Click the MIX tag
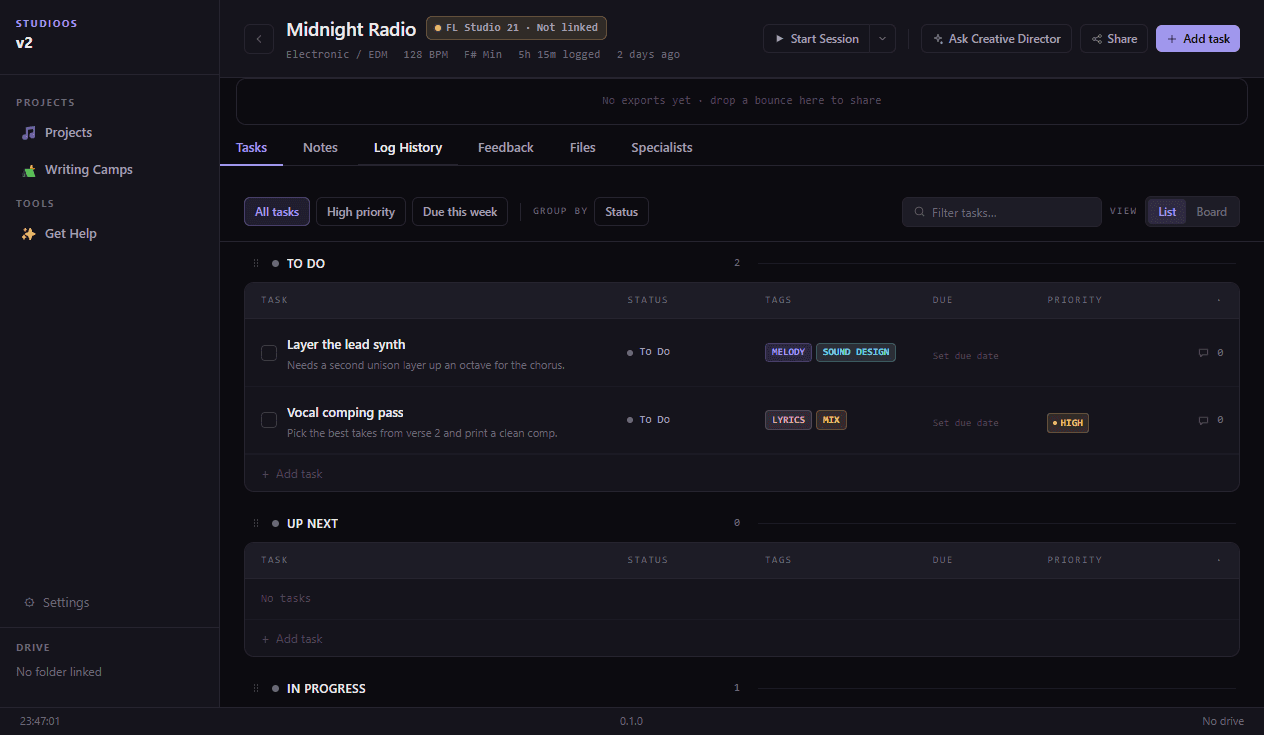This screenshot has width=1264, height=735. (831, 420)
